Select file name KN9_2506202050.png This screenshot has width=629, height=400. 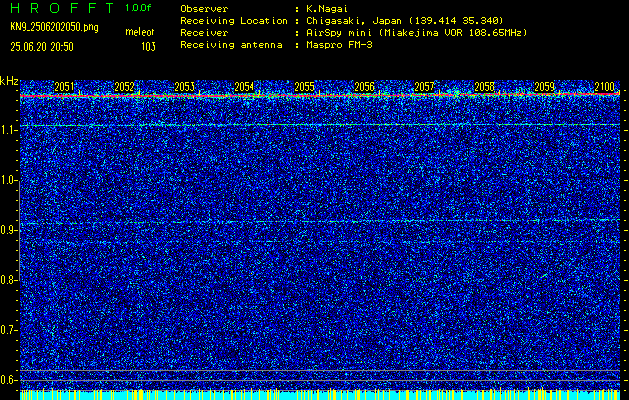[x=54, y=27]
